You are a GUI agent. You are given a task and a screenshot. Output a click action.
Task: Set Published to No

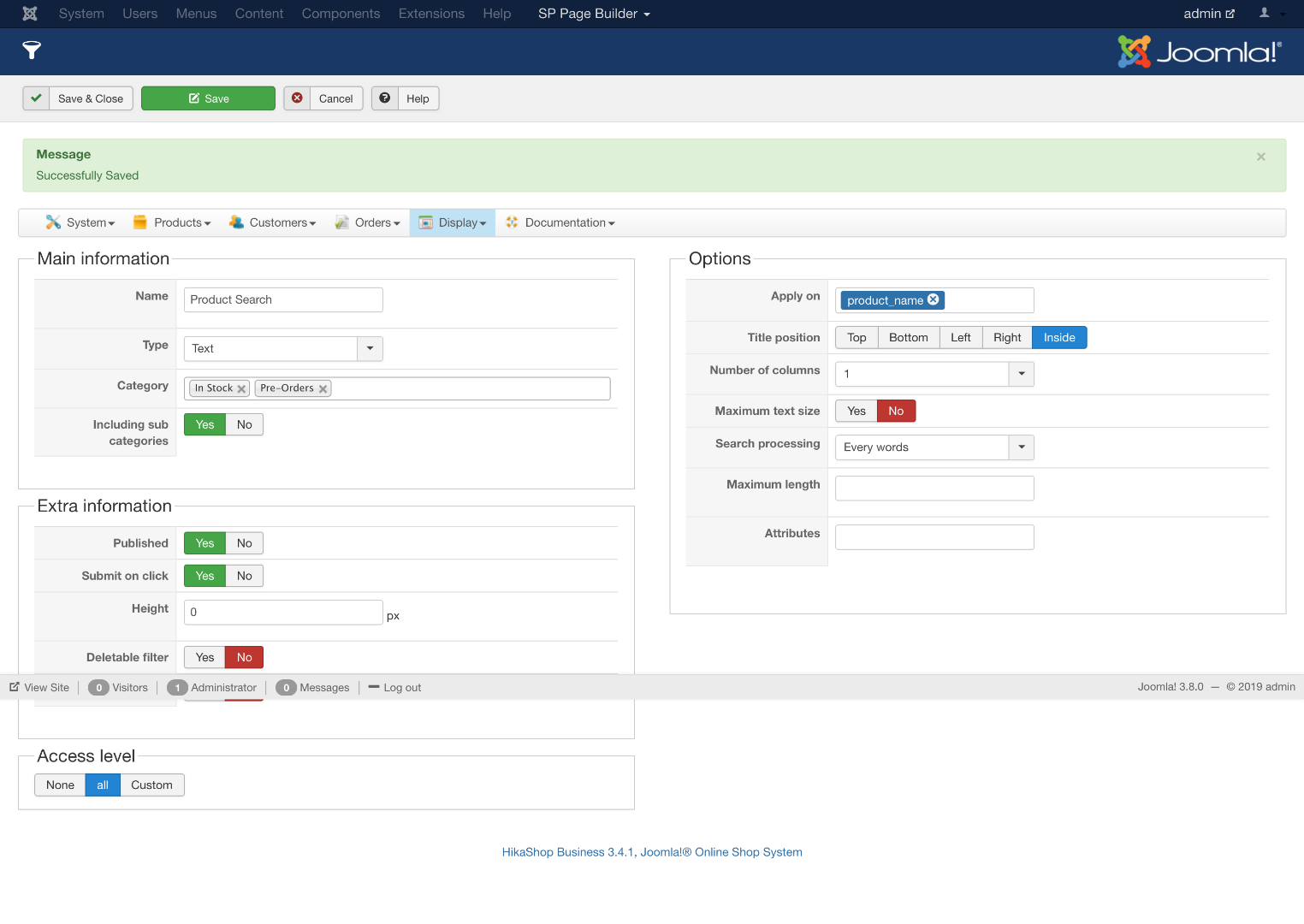tap(245, 543)
